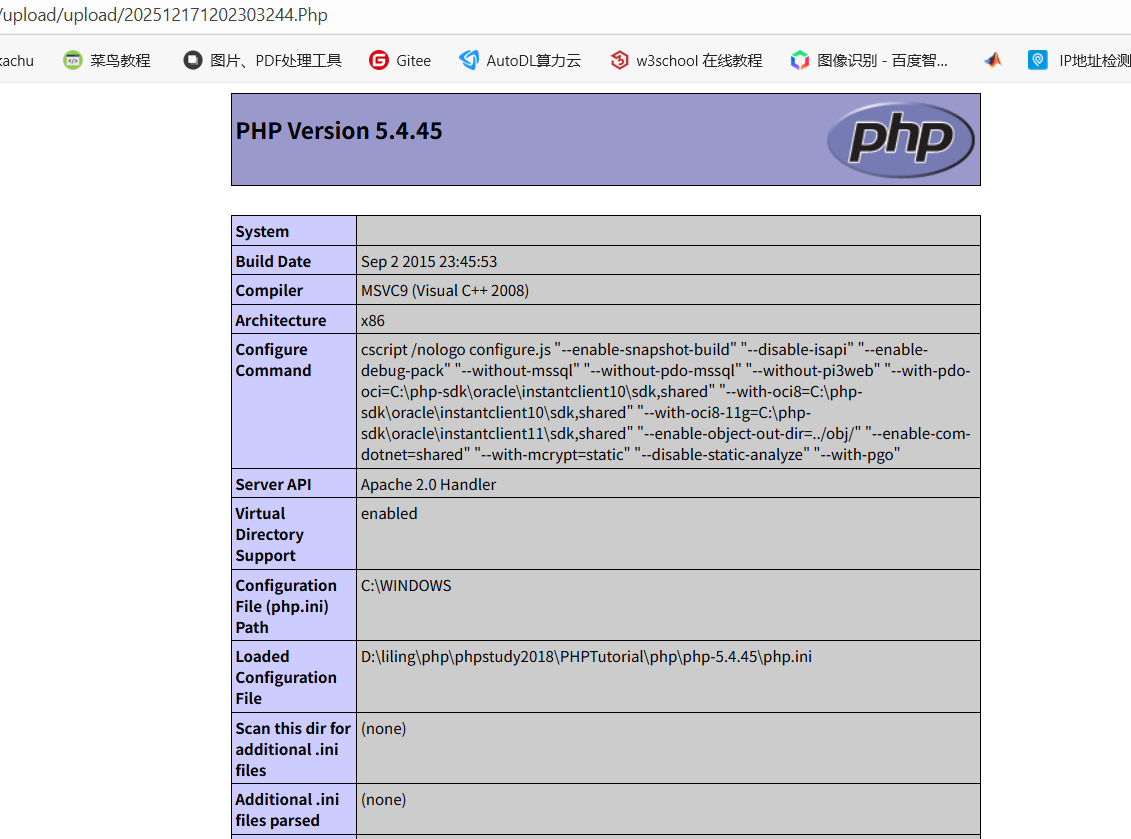1131x839 pixels.
Task: Open the IP地址检测 bookmark icon
Action: click(1038, 60)
